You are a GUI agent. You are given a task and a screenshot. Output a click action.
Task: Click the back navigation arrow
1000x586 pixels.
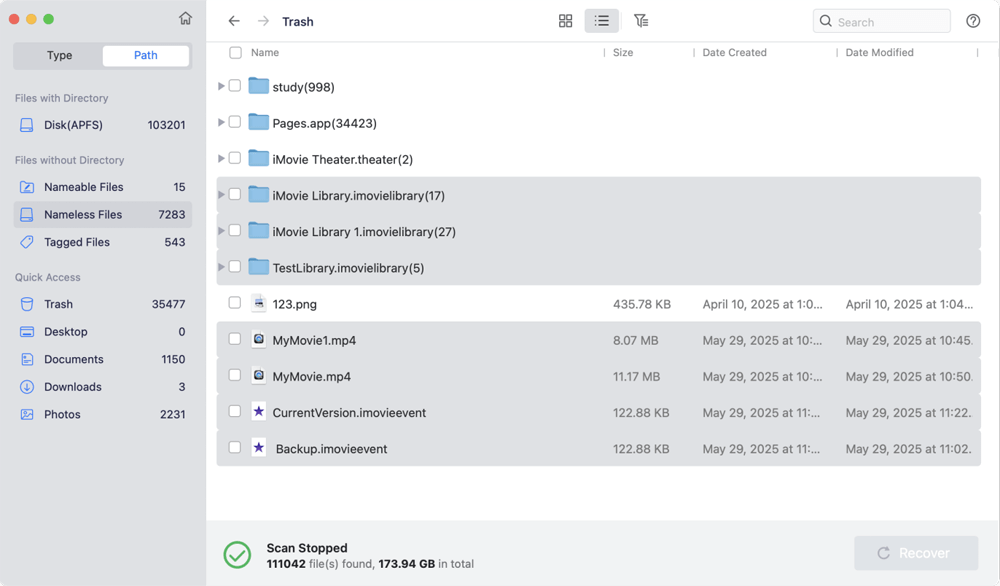click(234, 21)
